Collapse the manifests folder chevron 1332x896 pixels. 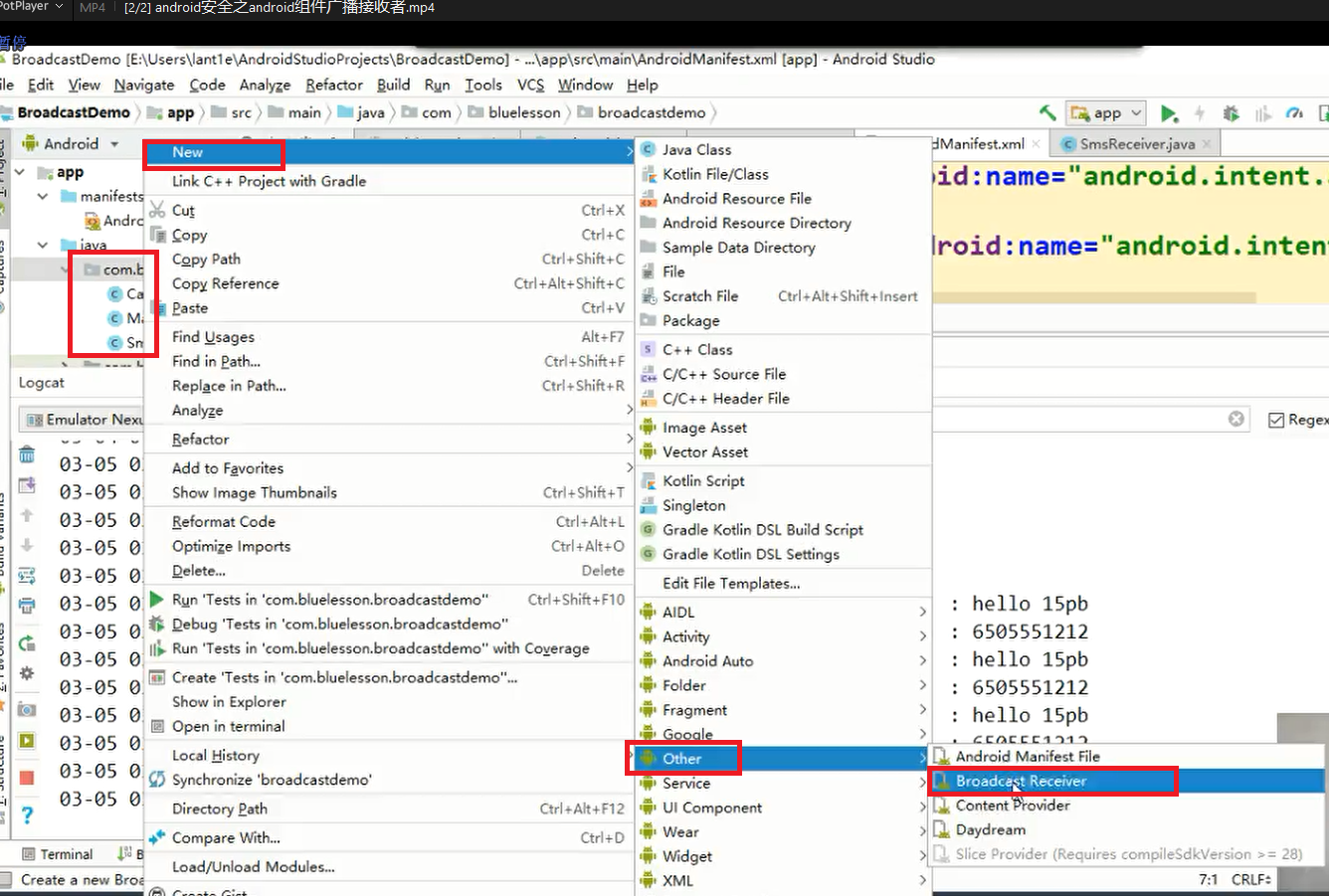43,197
